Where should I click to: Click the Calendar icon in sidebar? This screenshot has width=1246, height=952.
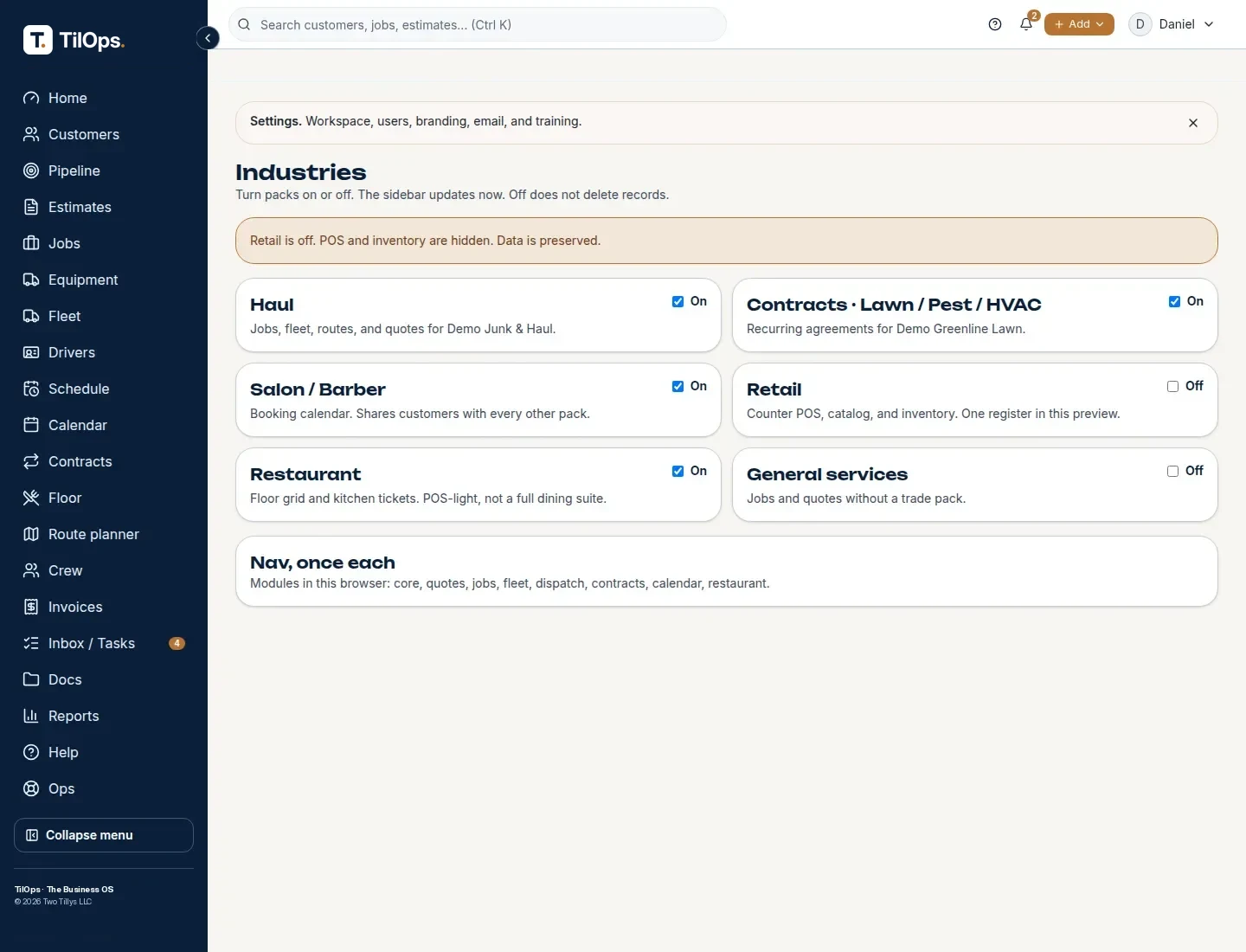point(31,425)
